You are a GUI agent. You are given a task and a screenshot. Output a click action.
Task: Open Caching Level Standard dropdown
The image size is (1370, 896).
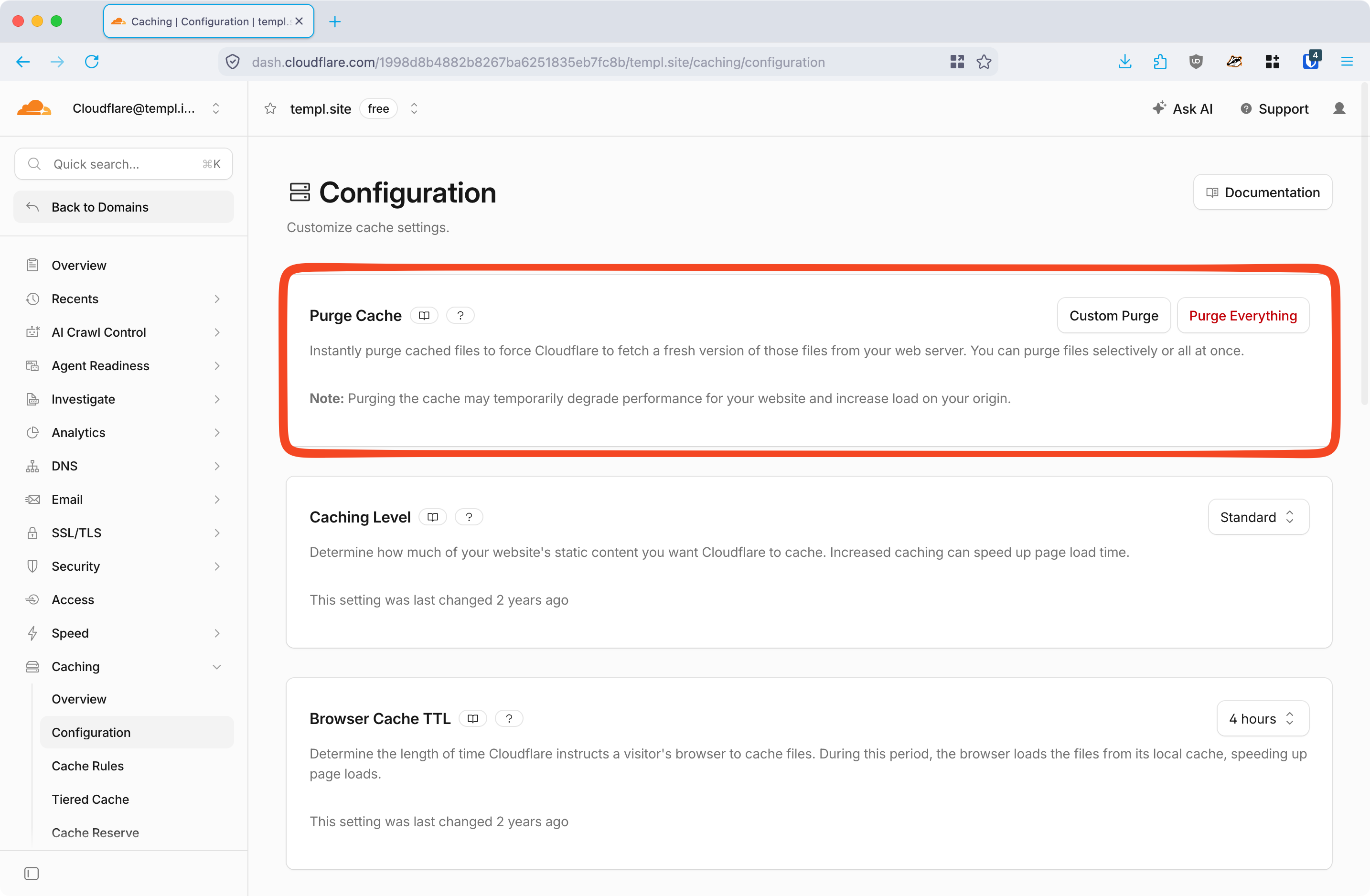click(x=1258, y=517)
